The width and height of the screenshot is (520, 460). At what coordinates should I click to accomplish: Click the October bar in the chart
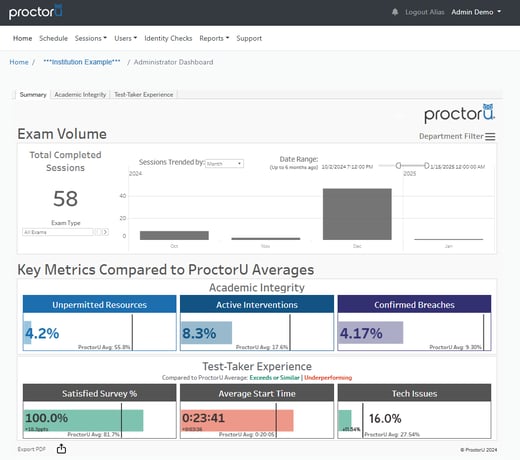click(174, 235)
